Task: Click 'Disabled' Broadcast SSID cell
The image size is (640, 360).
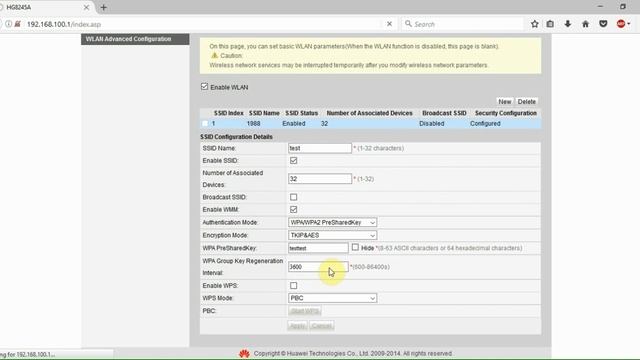Action: tap(431, 123)
